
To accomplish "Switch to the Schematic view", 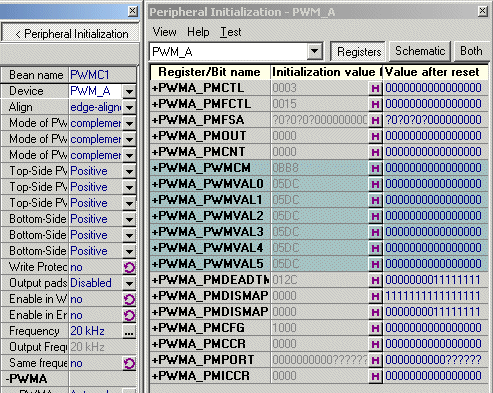I will click(420, 51).
